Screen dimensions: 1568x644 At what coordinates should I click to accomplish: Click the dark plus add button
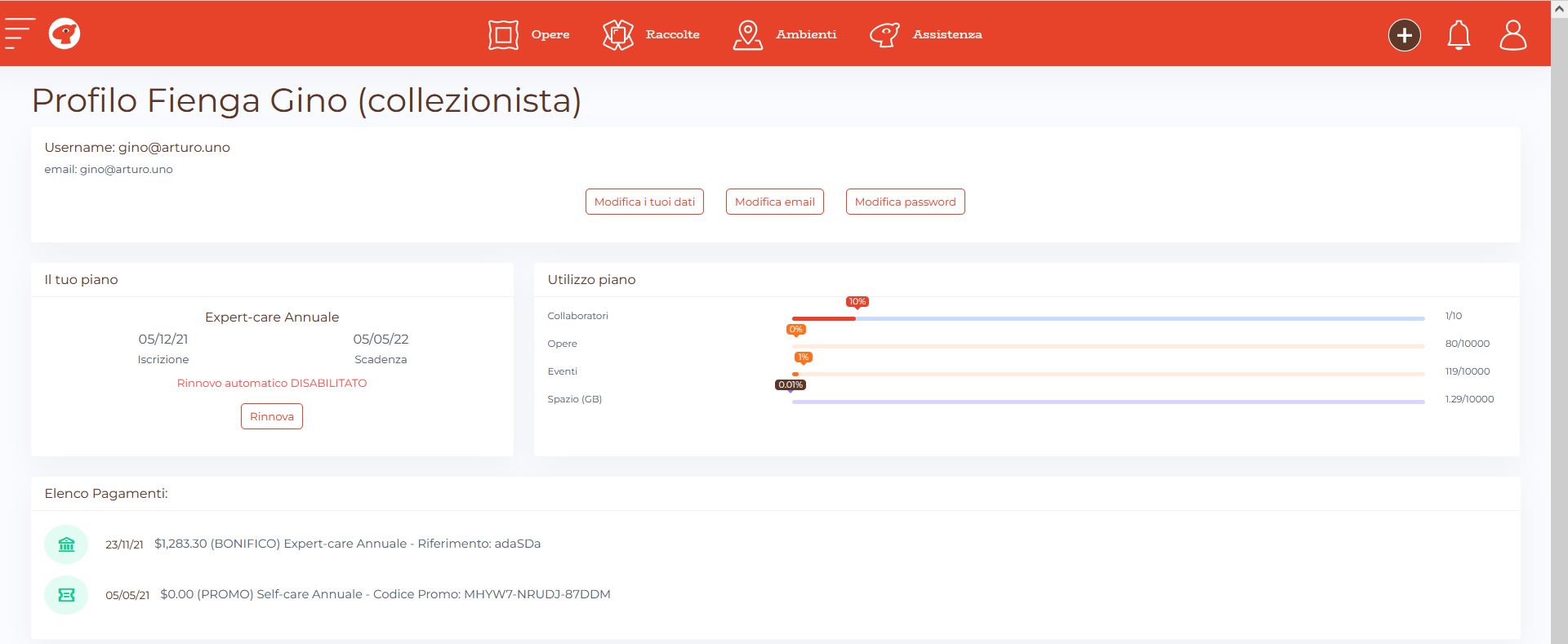(x=1405, y=35)
